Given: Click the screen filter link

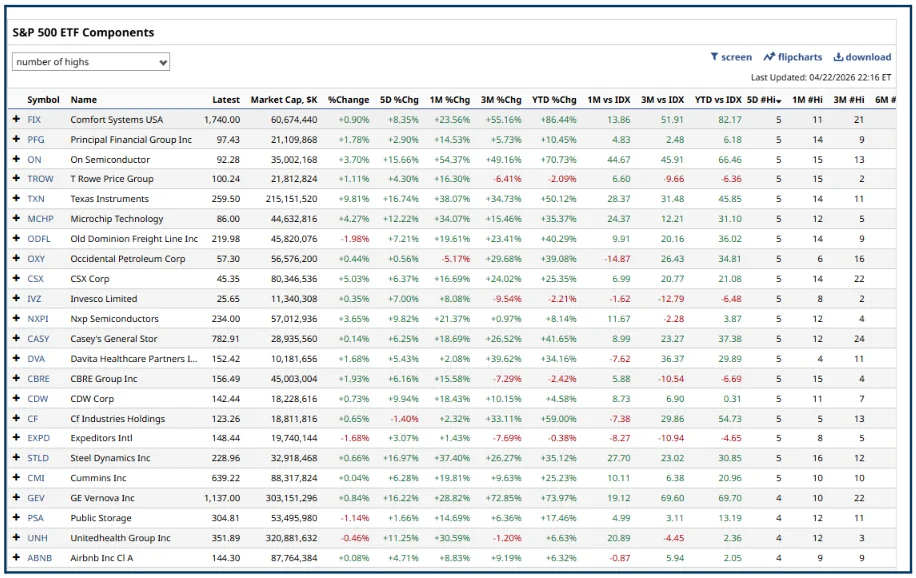Looking at the screenshot, I should (x=731, y=57).
